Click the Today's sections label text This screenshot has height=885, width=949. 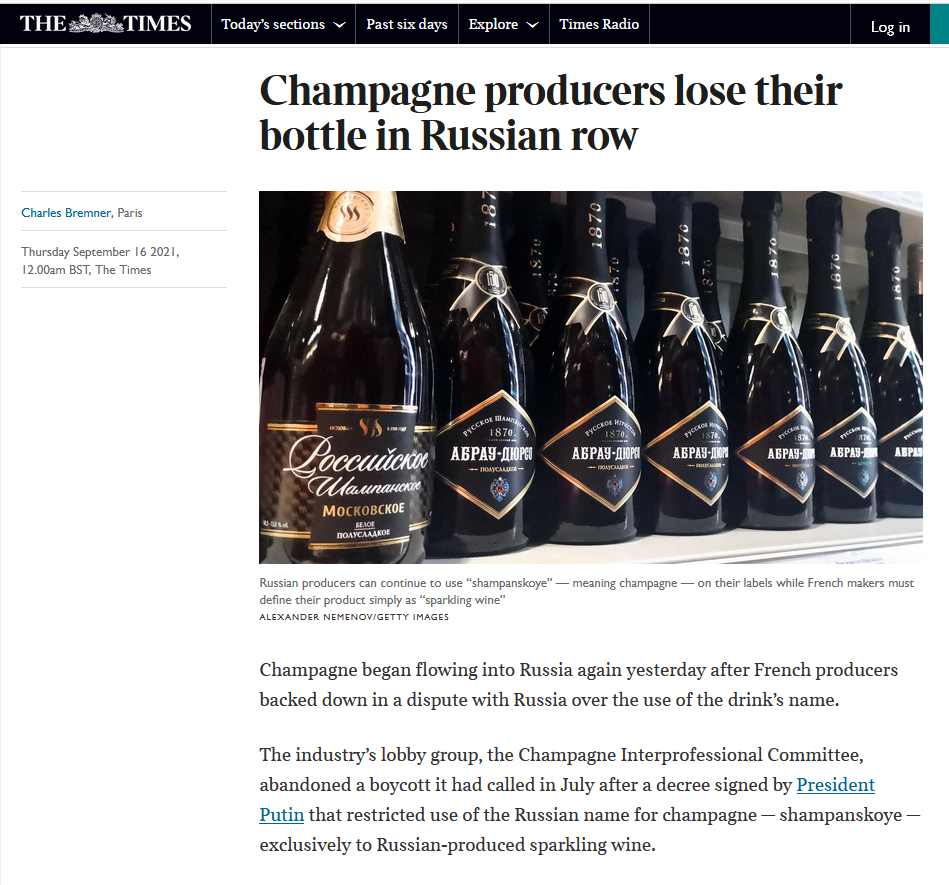click(273, 24)
